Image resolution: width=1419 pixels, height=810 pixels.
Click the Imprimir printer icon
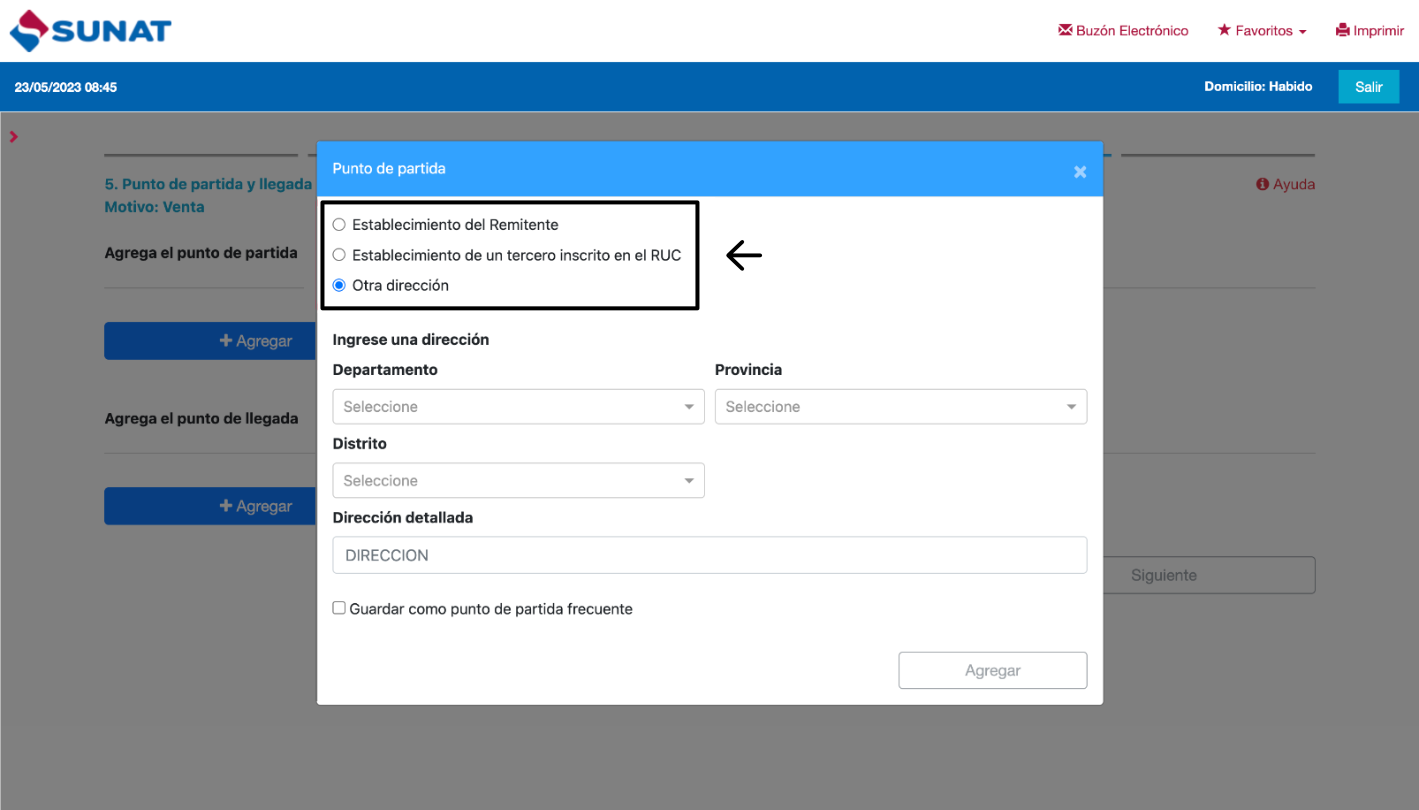click(x=1342, y=31)
